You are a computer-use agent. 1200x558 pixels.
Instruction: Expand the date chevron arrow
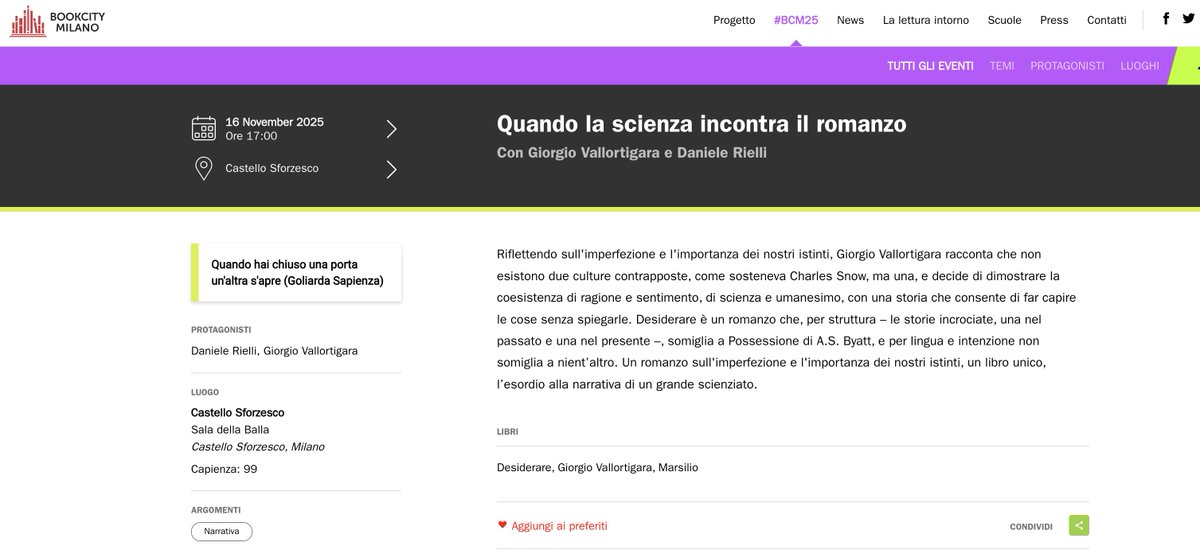click(391, 128)
